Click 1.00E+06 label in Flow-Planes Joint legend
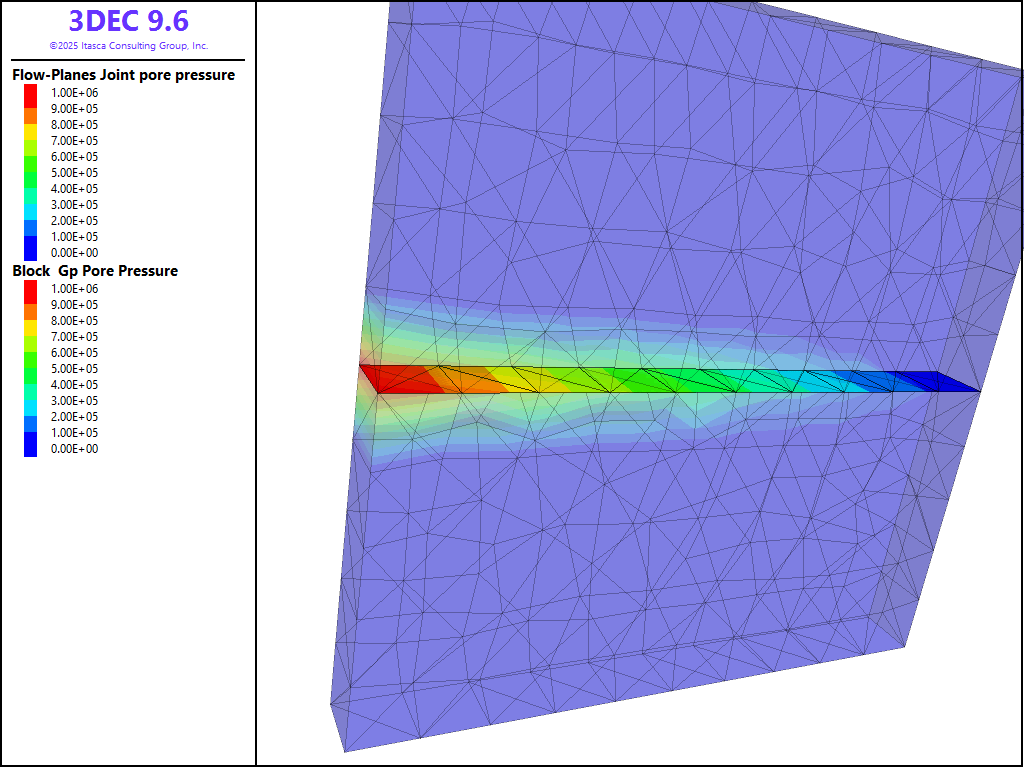The width and height of the screenshot is (1024, 768). coord(75,93)
